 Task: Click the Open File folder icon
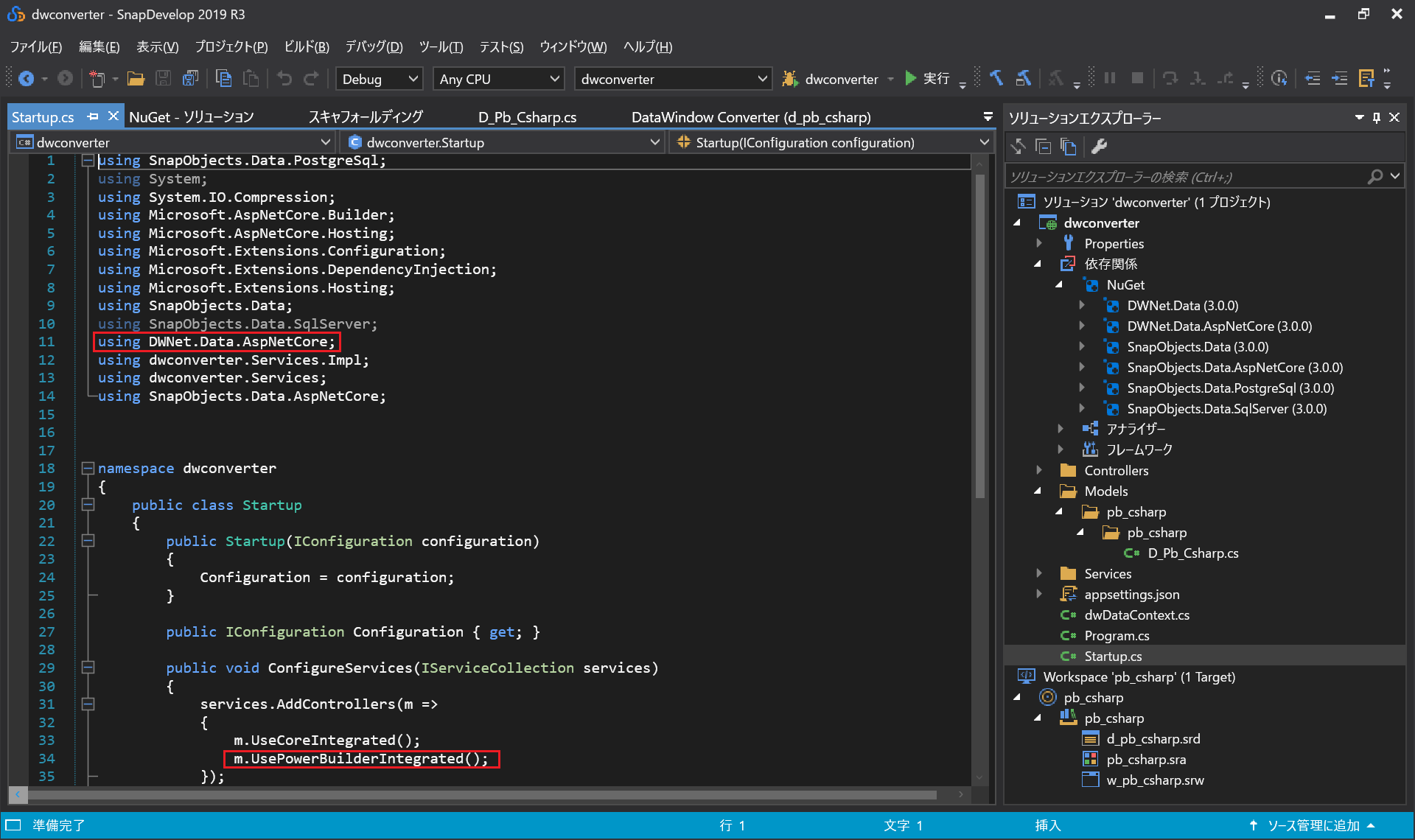pyautogui.click(x=136, y=78)
